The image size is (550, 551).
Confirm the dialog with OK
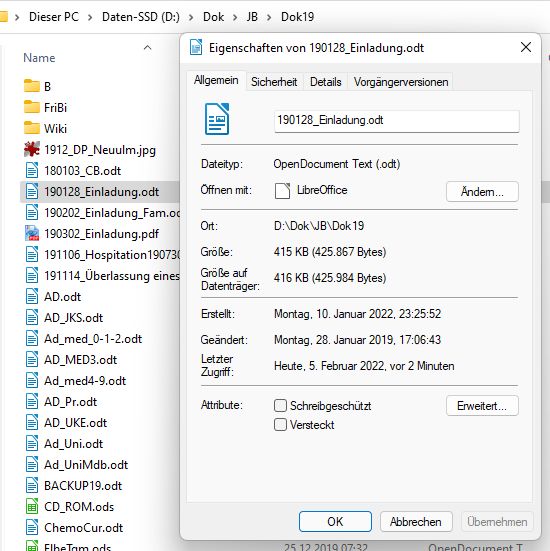[x=335, y=521]
